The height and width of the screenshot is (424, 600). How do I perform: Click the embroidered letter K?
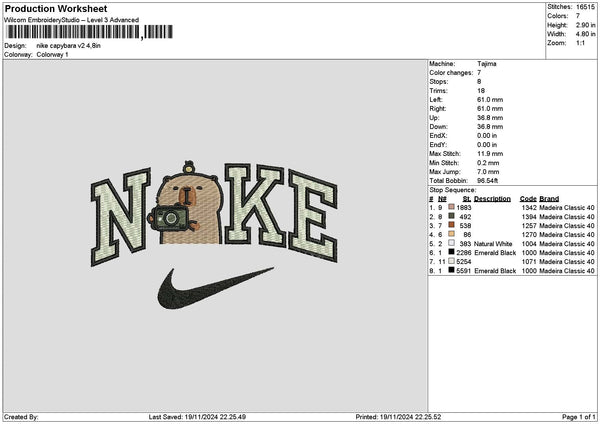pos(254,205)
